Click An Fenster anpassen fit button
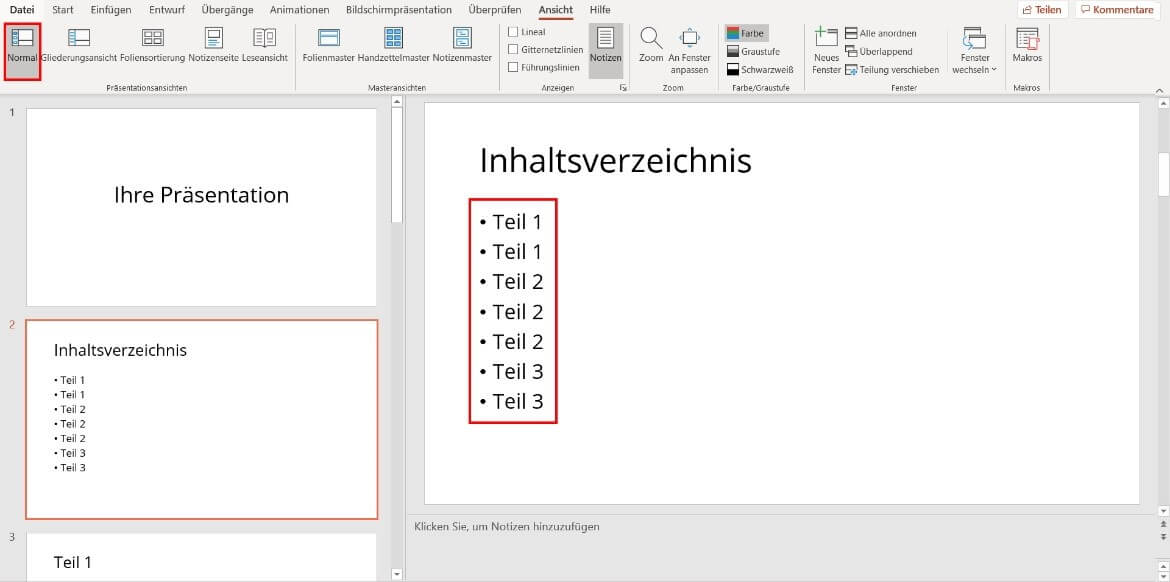 [x=688, y=49]
